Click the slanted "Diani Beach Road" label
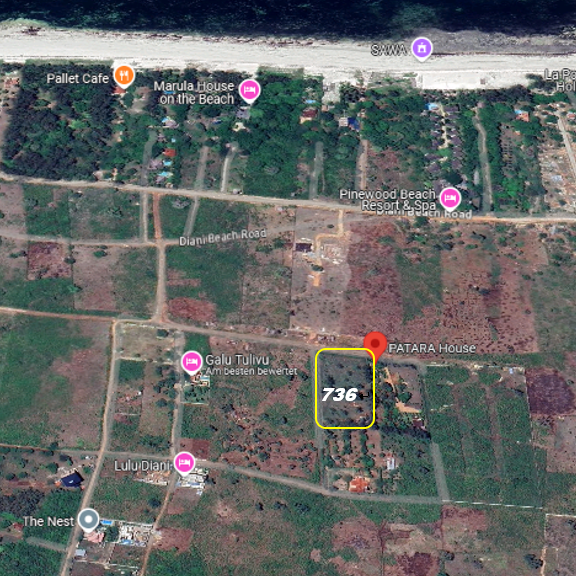The width and height of the screenshot is (576, 576). click(223, 237)
